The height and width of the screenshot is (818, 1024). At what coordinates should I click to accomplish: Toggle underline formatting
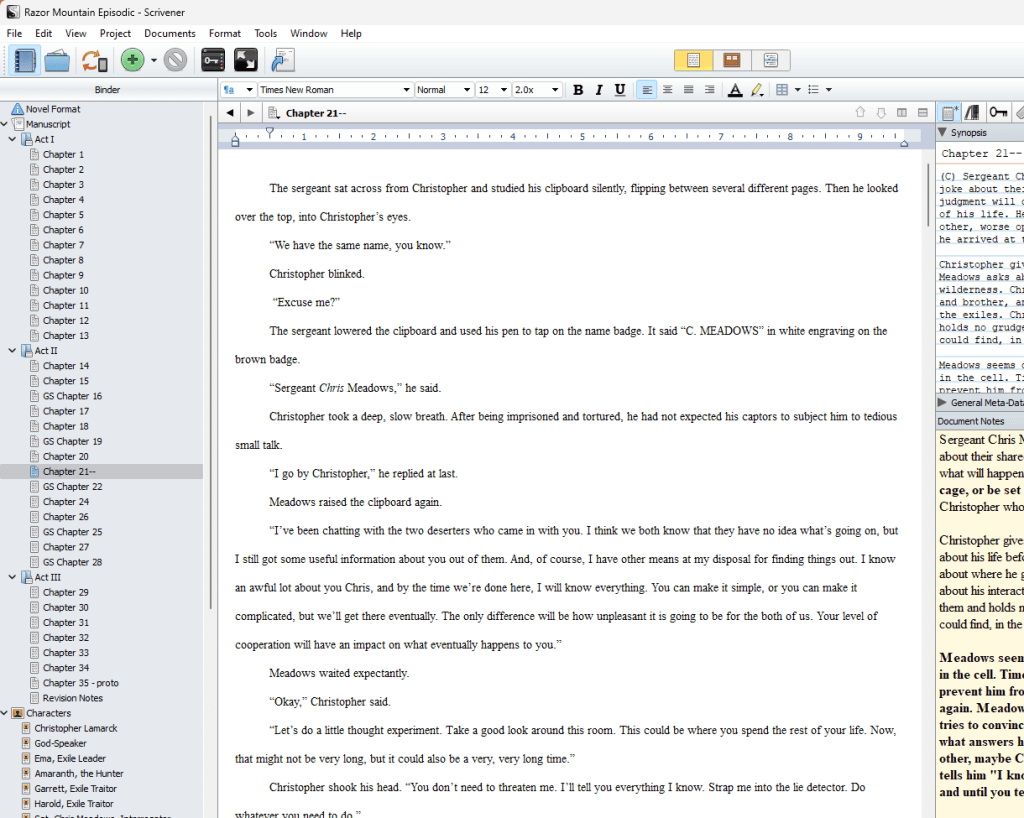coord(620,90)
